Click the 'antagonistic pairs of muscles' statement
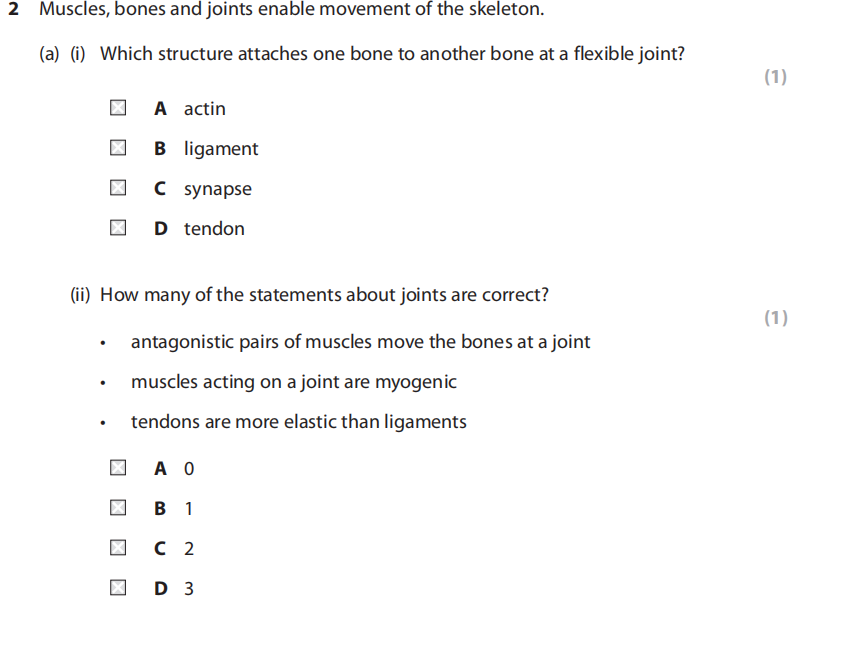This screenshot has height=650, width=865. [360, 342]
